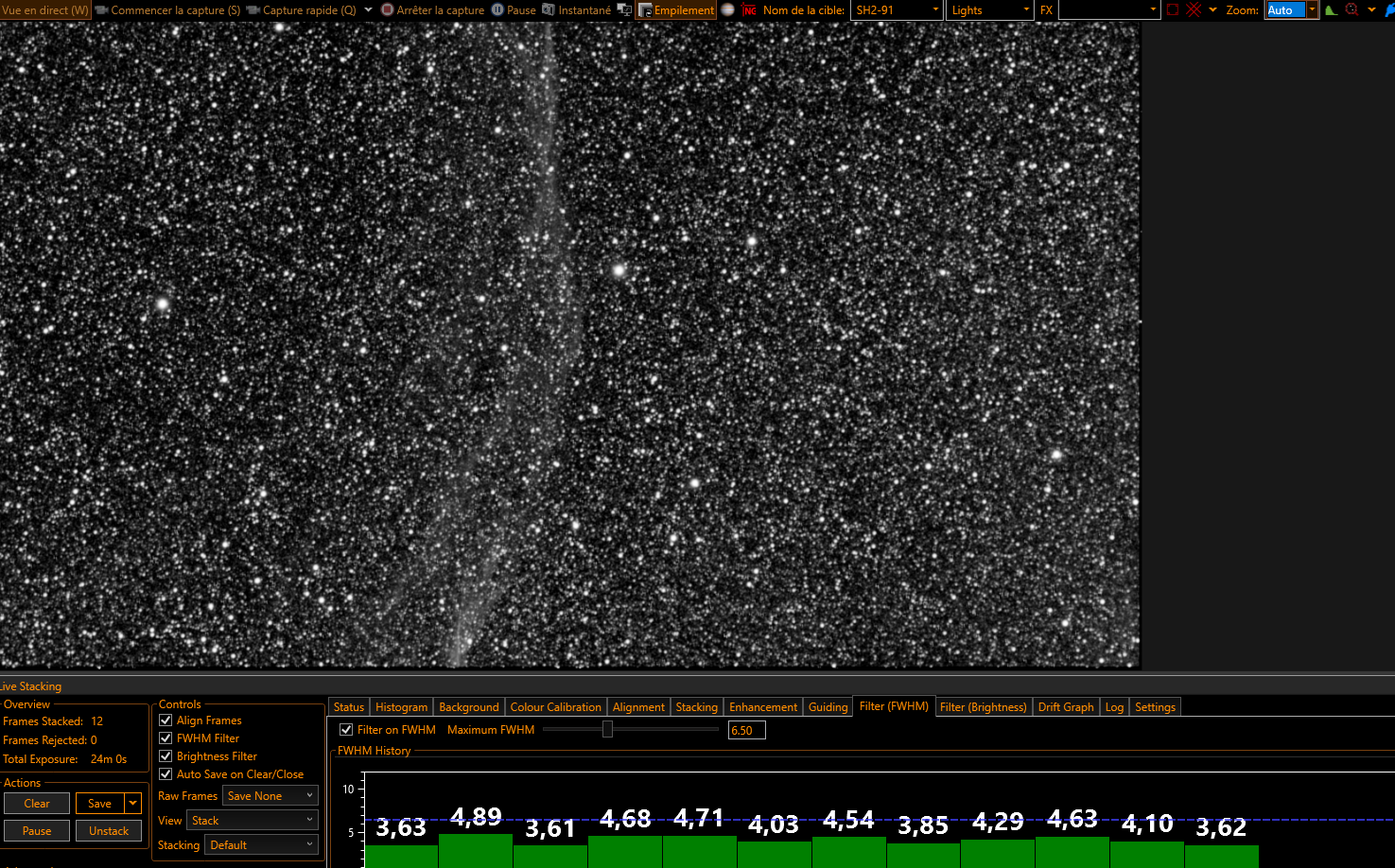
Task: Click the Maximum FWHM slider handle
Action: [607, 729]
